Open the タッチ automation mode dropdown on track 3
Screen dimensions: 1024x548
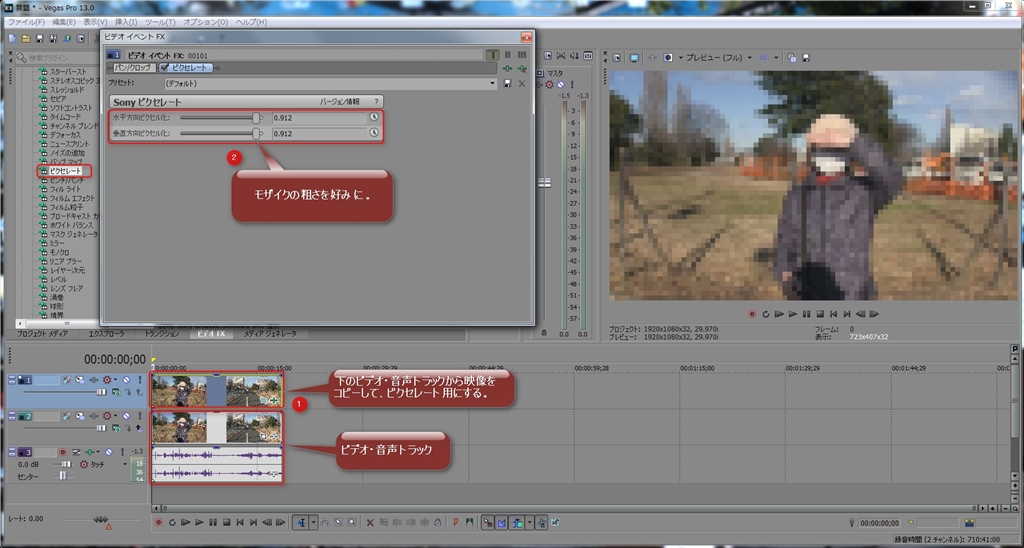tap(125, 464)
